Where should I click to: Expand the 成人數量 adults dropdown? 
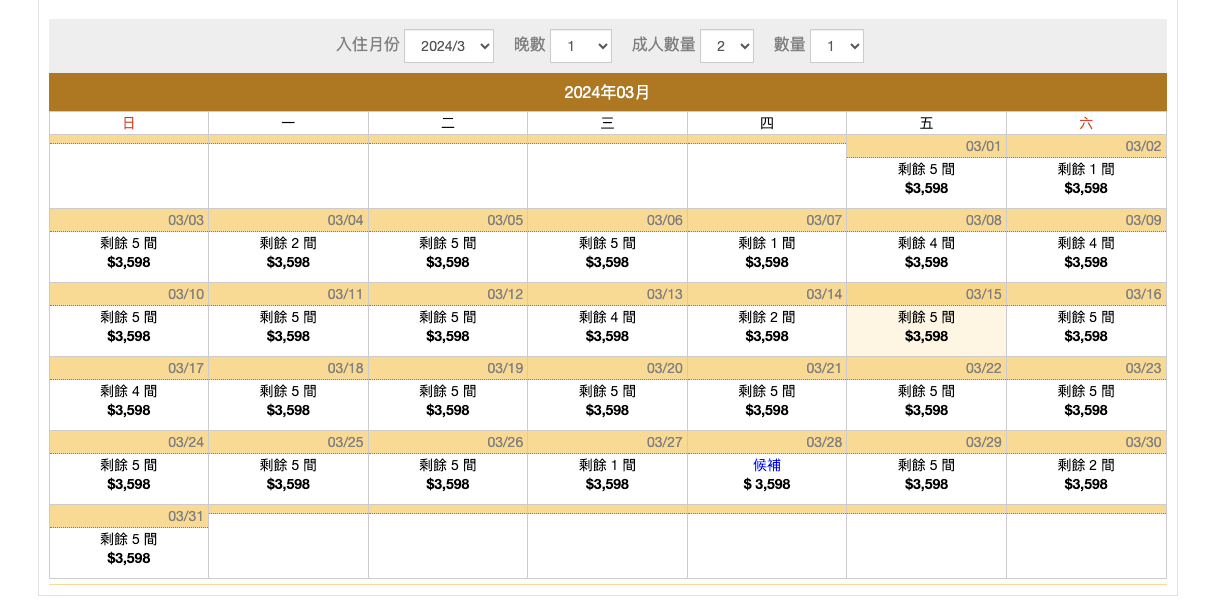726,46
